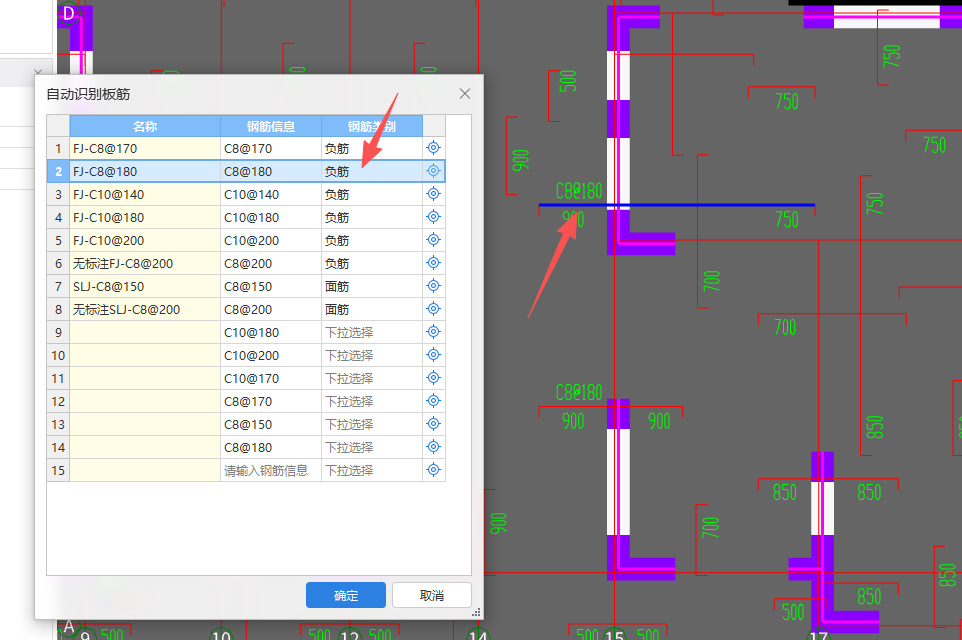Locate rebar for row 2 FJ-C8@180
Image resolution: width=962 pixels, height=640 pixels.
pyautogui.click(x=433, y=171)
